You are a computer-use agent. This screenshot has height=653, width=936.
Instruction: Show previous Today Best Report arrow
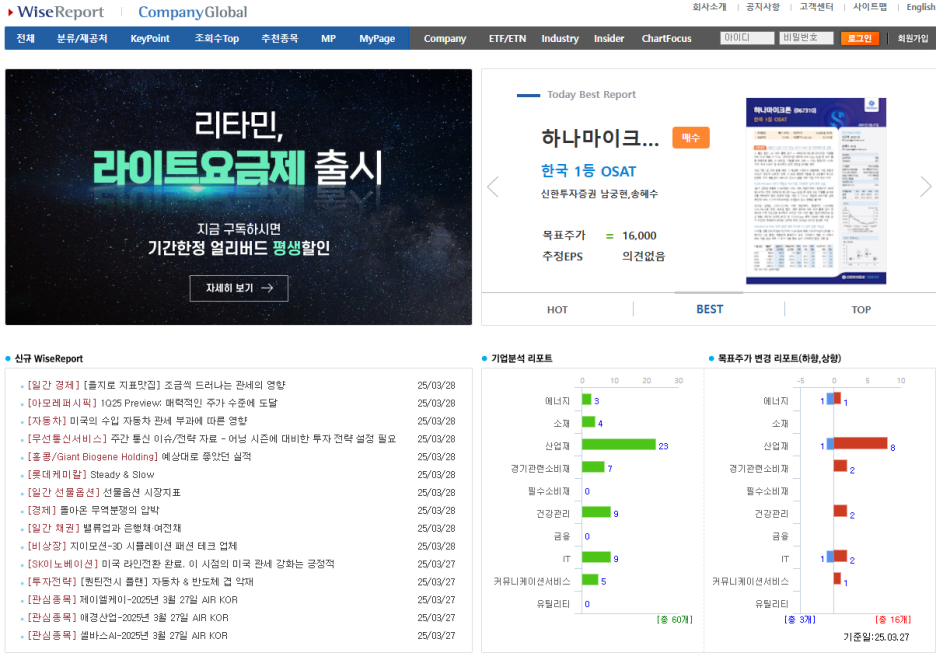(493, 187)
